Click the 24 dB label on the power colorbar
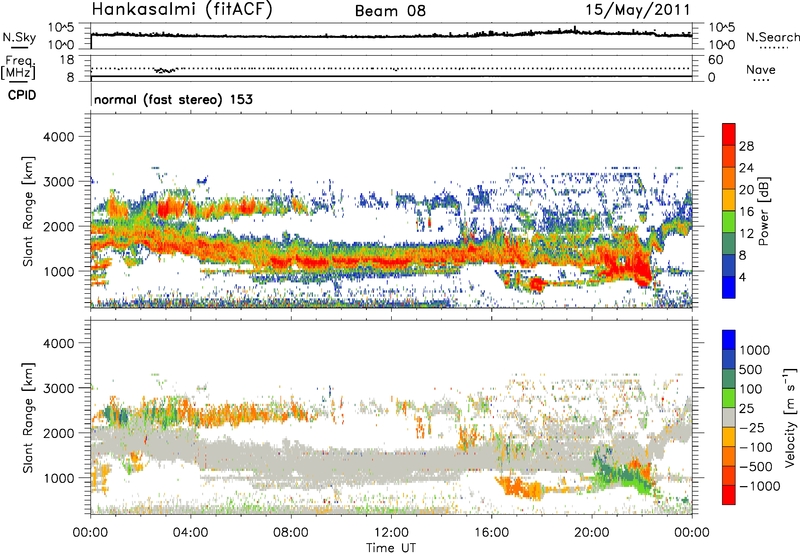Image resolution: width=800 pixels, height=554 pixels. (x=746, y=168)
